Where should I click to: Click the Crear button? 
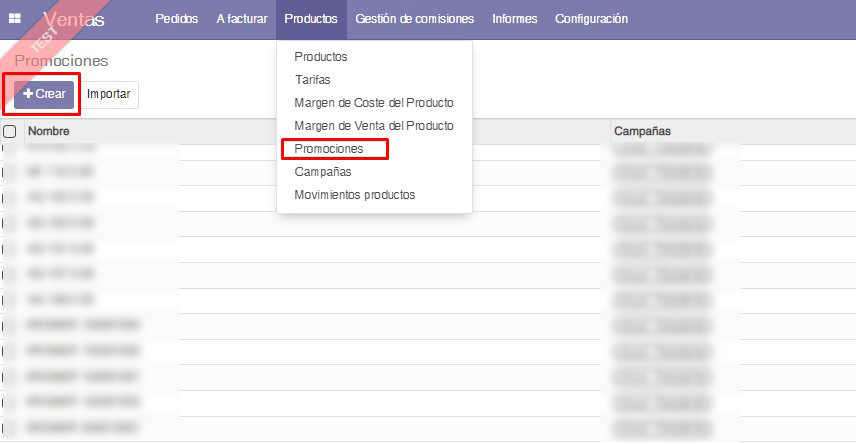(x=44, y=94)
